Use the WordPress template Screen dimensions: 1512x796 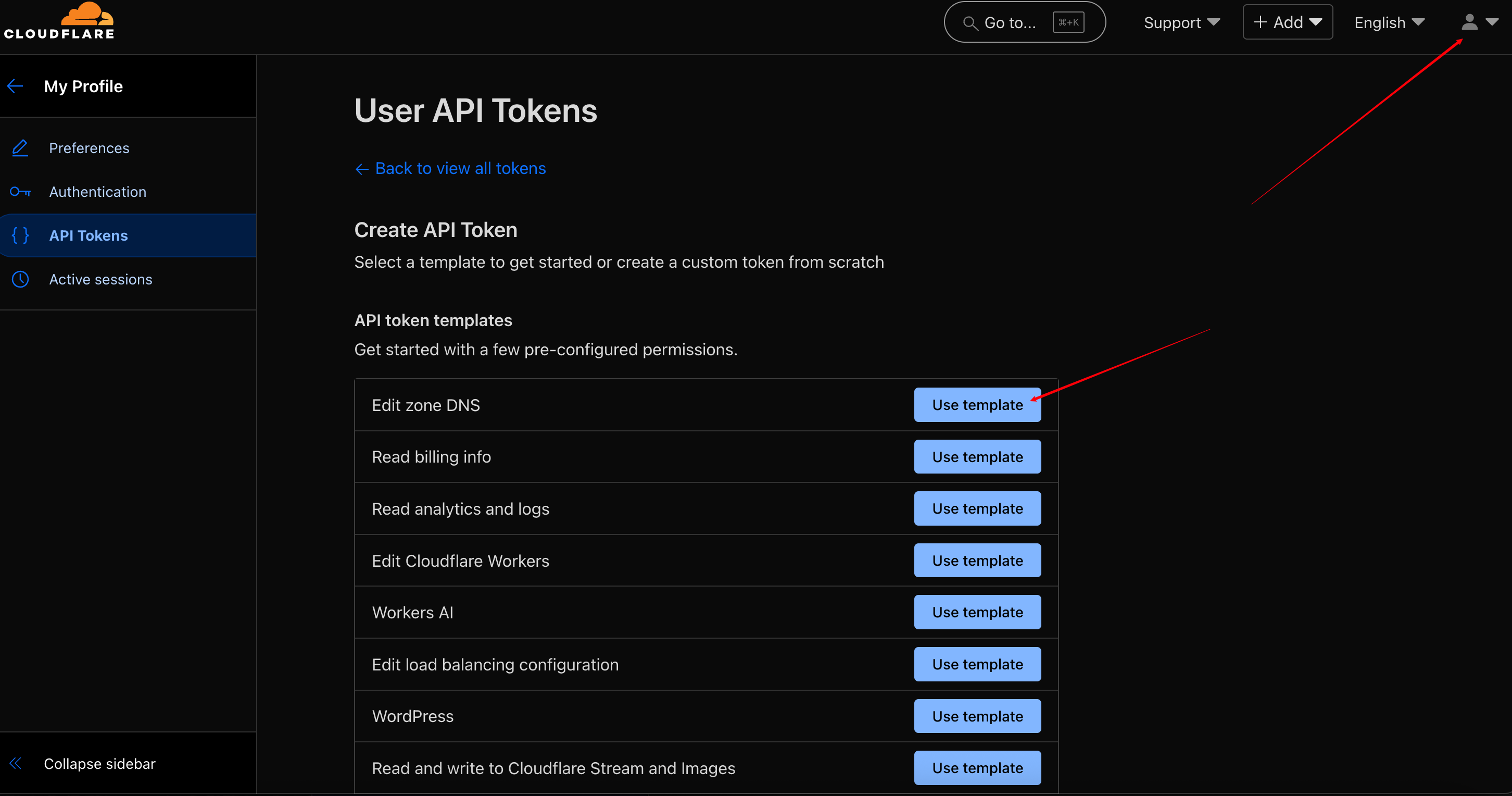[x=977, y=716]
